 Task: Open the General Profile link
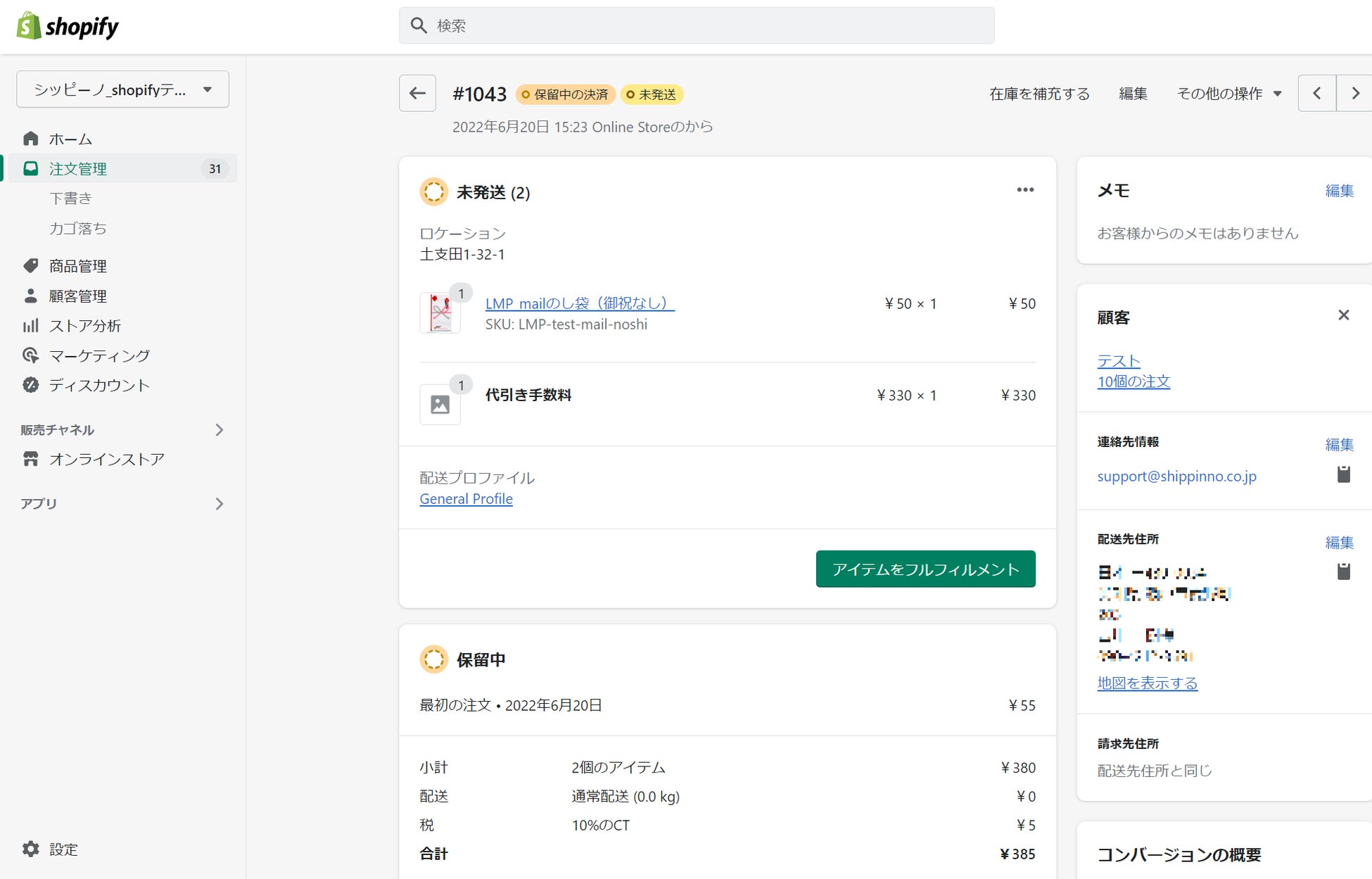coord(466,499)
